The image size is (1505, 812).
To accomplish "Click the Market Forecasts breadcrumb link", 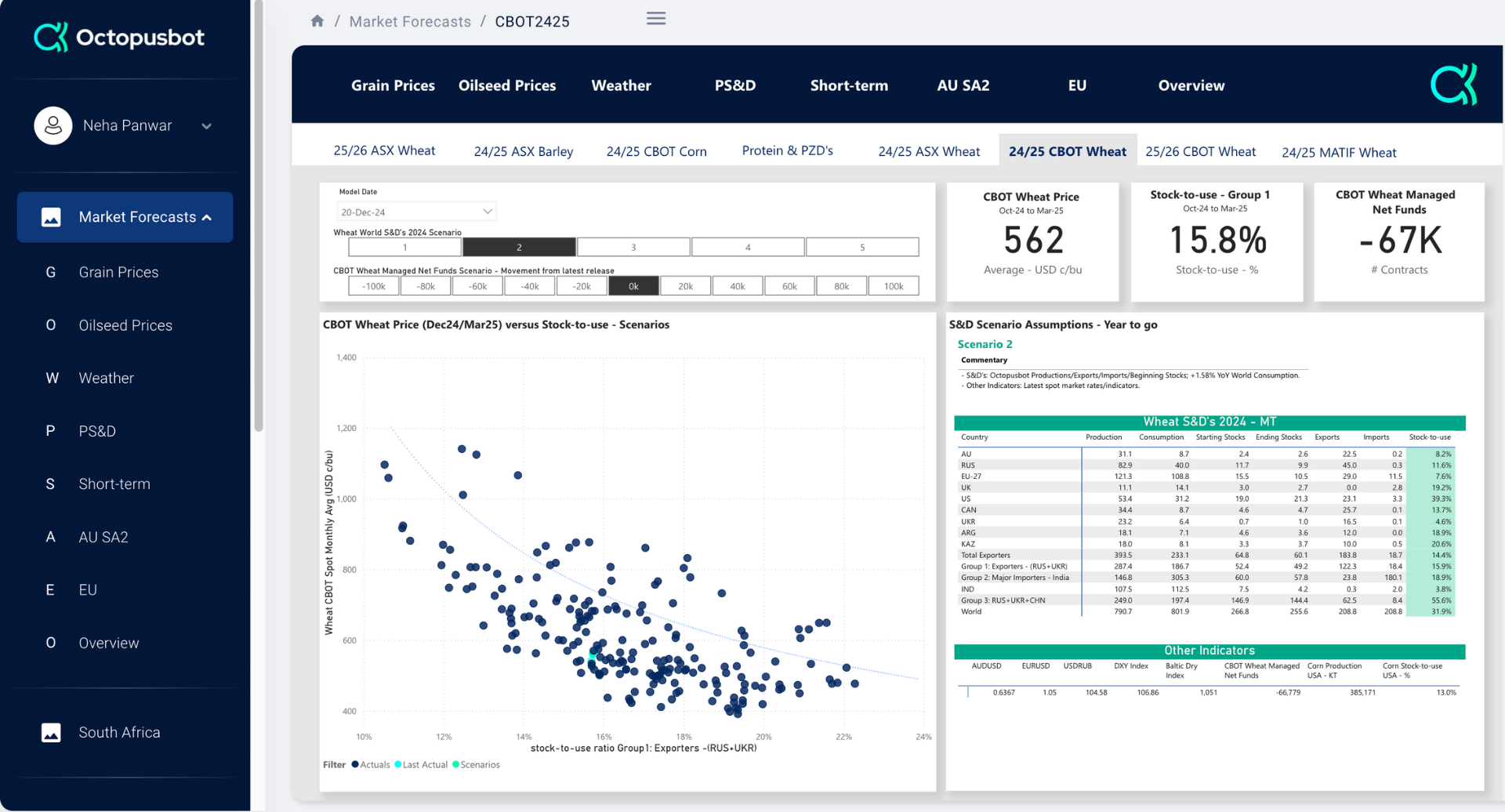I will [410, 21].
